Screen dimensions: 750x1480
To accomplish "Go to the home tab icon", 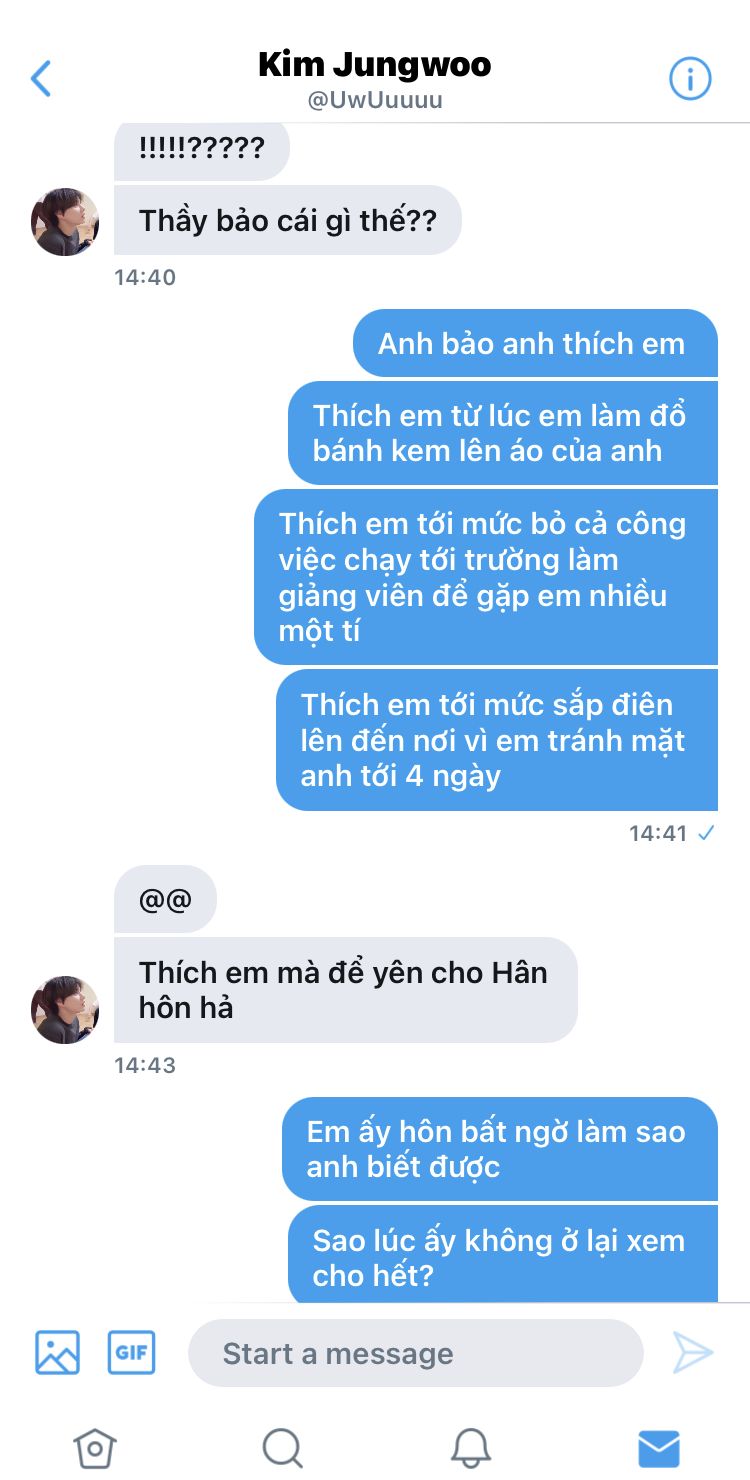I will pyautogui.click(x=95, y=1447).
